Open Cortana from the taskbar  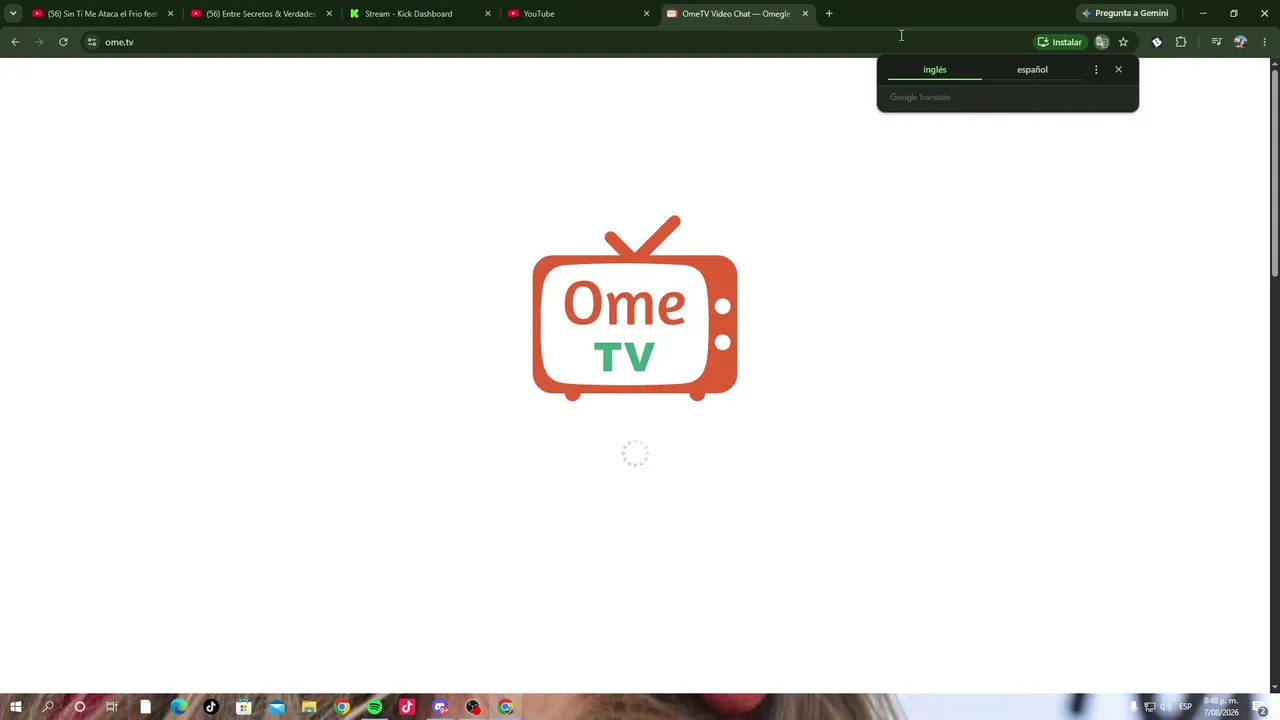(x=80, y=707)
